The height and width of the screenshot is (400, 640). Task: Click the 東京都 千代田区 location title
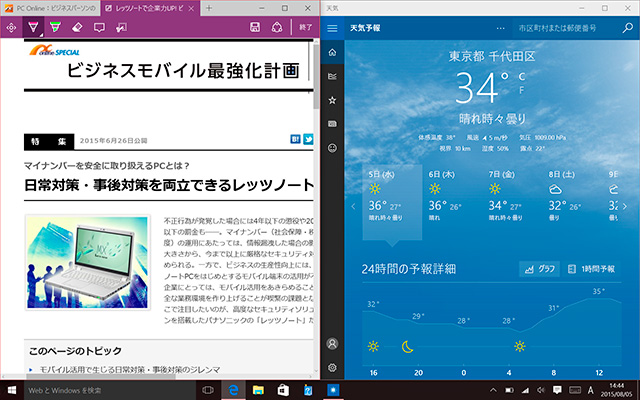click(x=492, y=56)
